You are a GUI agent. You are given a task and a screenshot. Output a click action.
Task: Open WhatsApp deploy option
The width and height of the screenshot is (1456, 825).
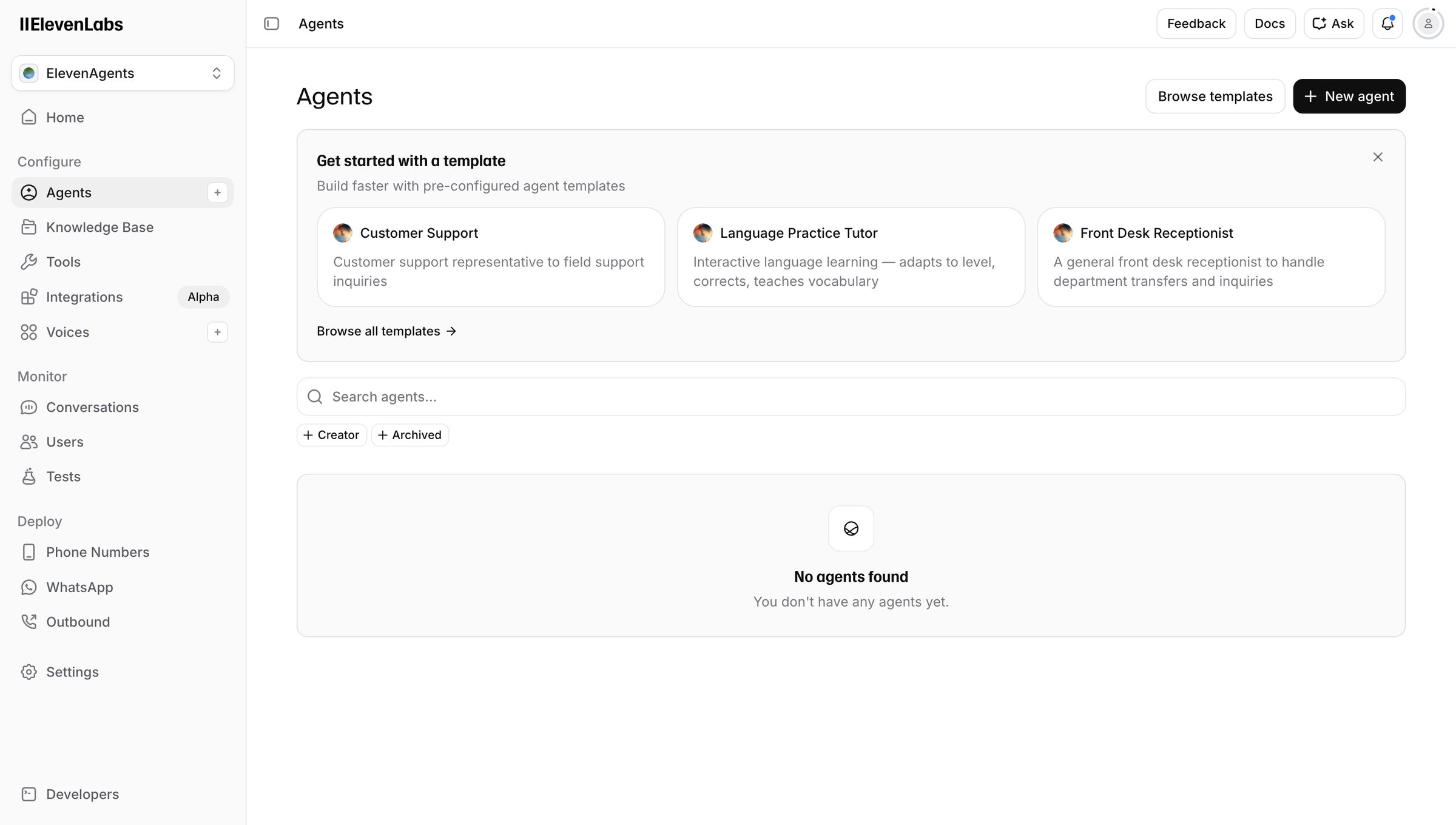123,587
